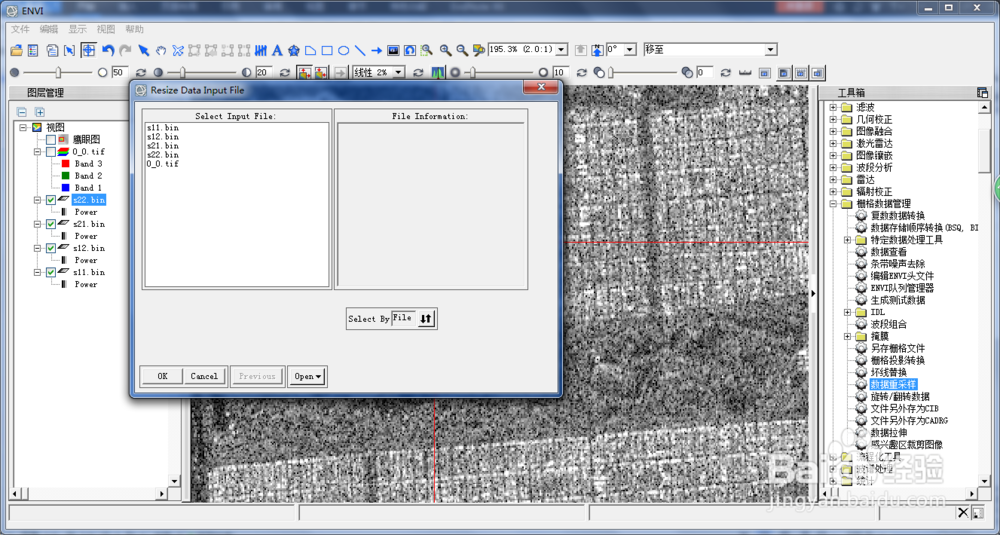Select the ellipse annotation tool

pos(343,50)
